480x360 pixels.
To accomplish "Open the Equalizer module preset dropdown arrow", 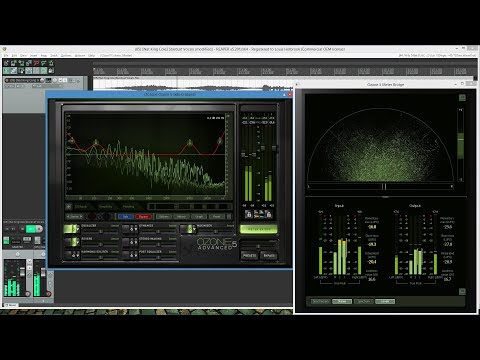I will (x=78, y=229).
